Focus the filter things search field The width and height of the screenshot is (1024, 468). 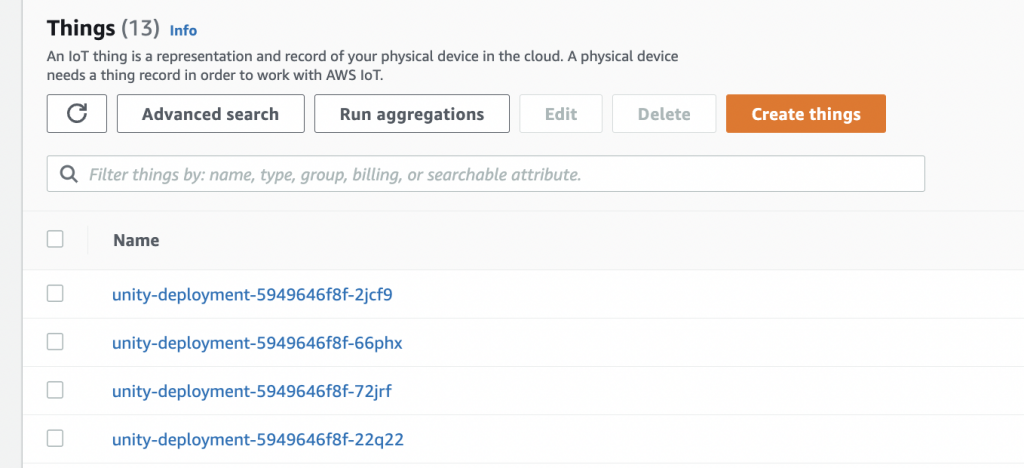[500, 174]
